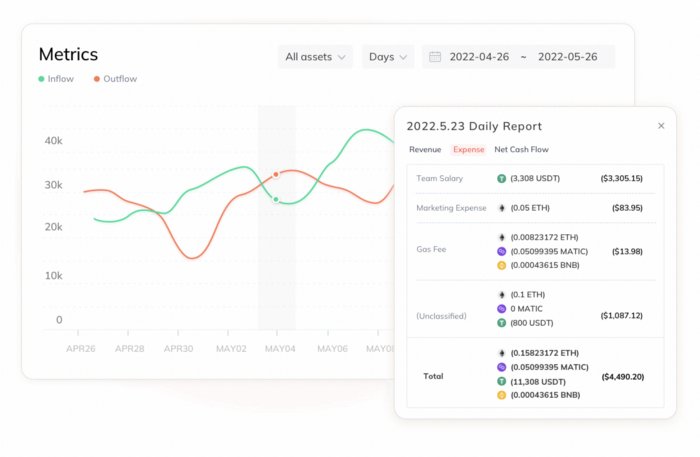Click the ETH icon in Total row
Screen dimensions: 700x457
[x=502, y=353]
